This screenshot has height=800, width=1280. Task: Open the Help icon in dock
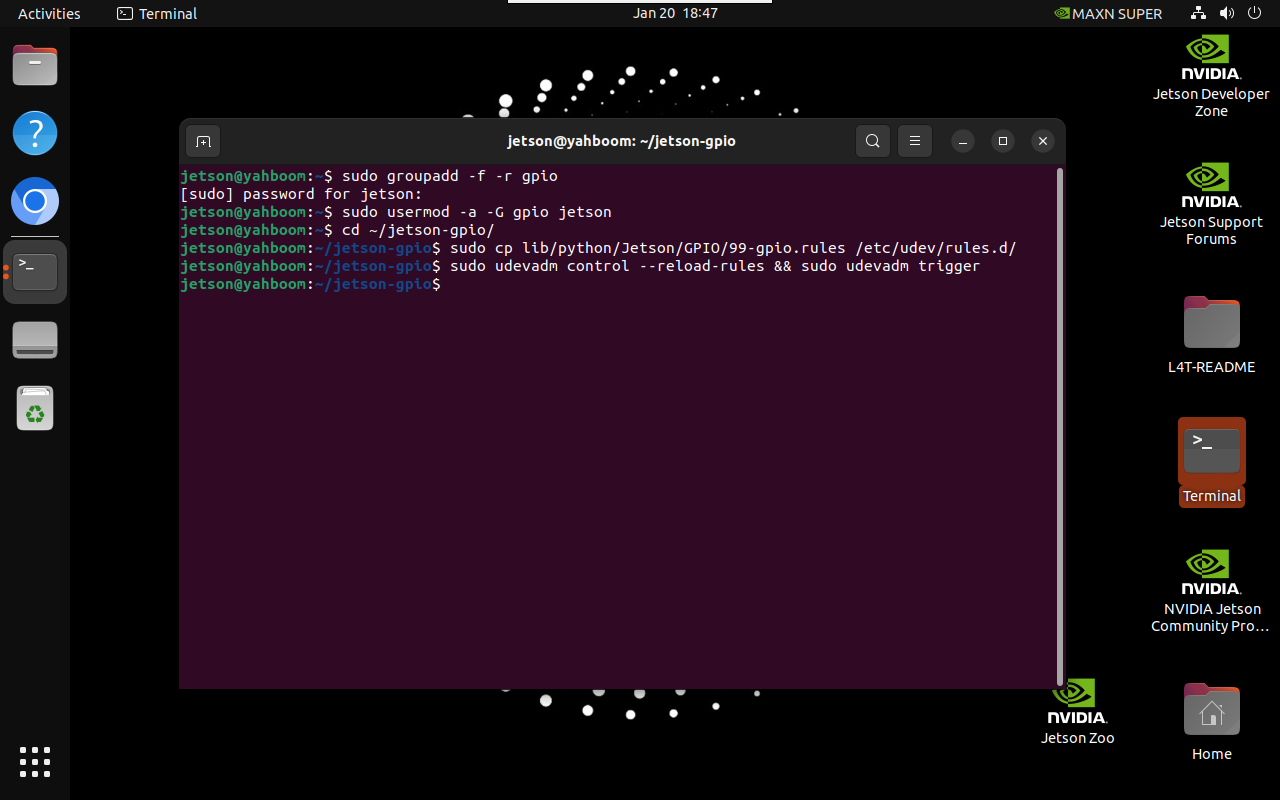pyautogui.click(x=35, y=133)
